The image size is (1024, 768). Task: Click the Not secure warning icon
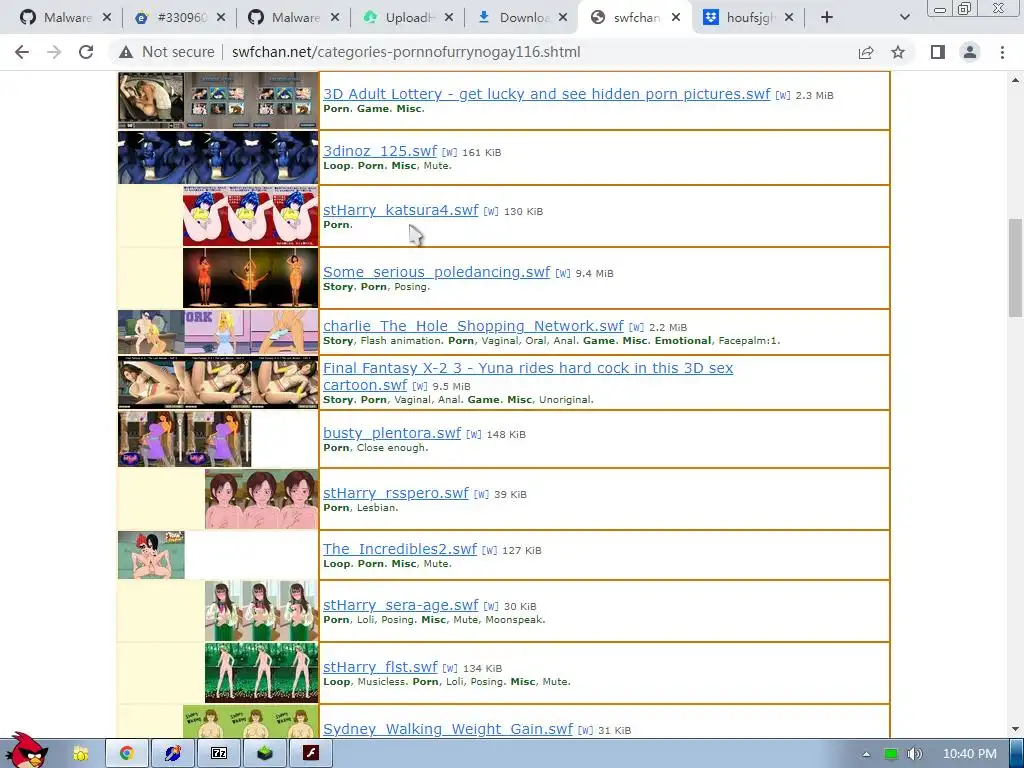126,52
